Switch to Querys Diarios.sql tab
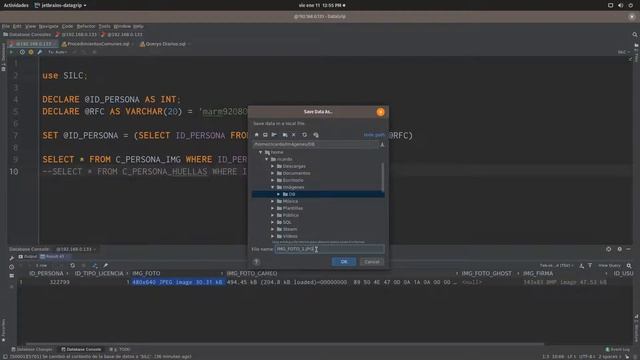Image resolution: width=640 pixels, height=360 pixels. tap(165, 44)
